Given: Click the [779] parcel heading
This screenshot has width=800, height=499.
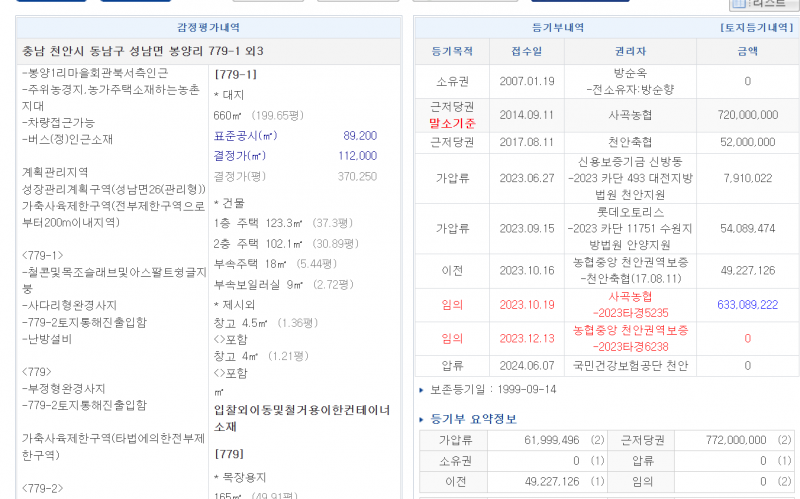Looking at the screenshot, I should pyautogui.click(x=229, y=454).
